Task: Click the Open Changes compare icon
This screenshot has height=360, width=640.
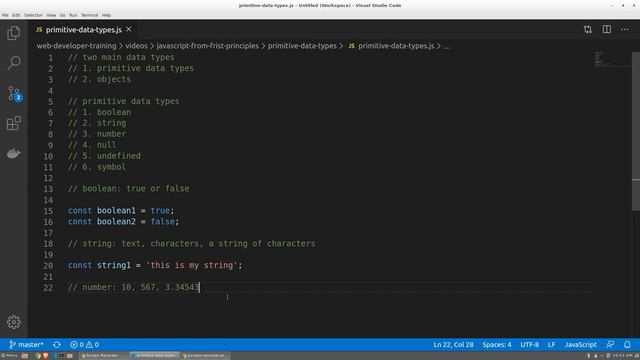Action: (x=588, y=29)
